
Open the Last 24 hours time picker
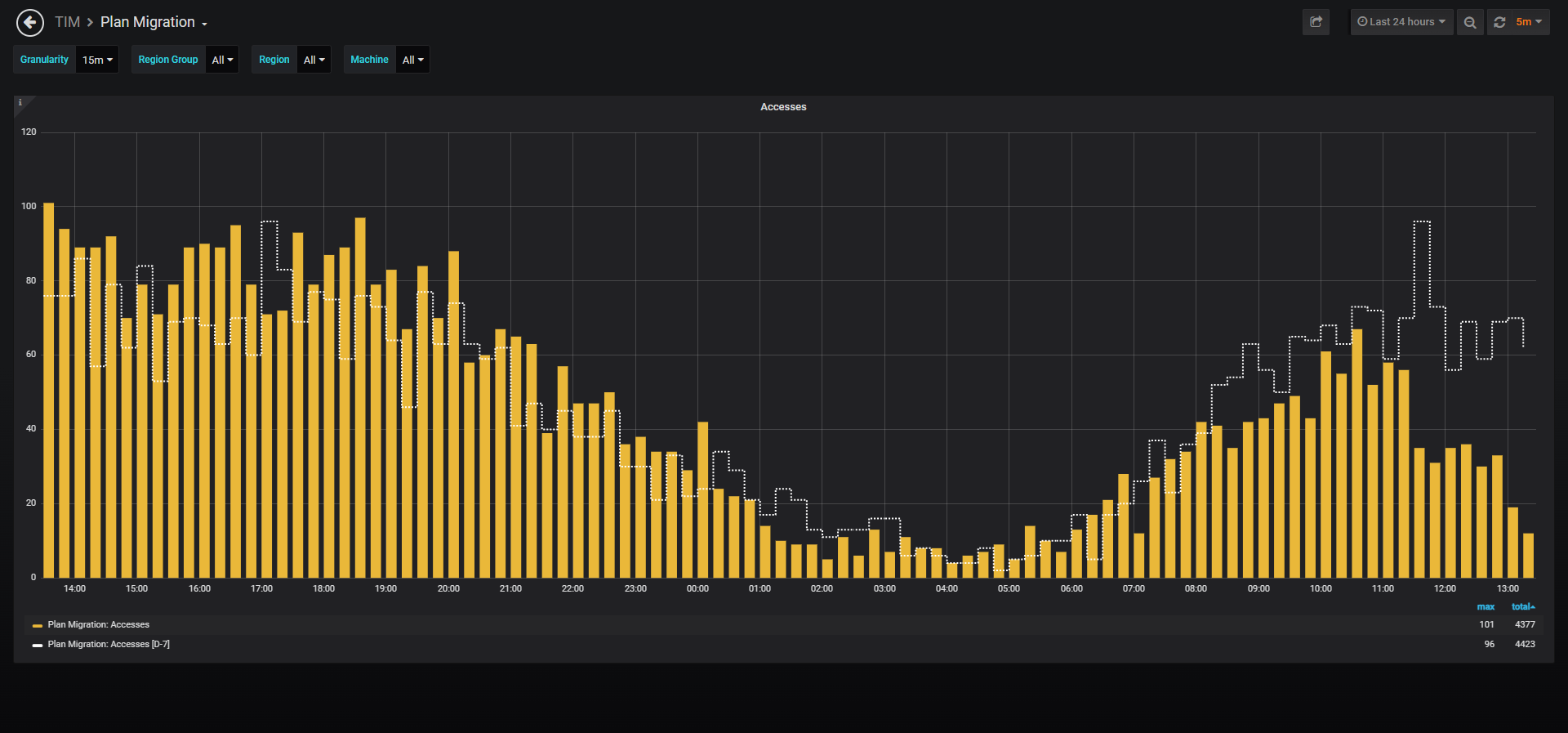point(1401,22)
